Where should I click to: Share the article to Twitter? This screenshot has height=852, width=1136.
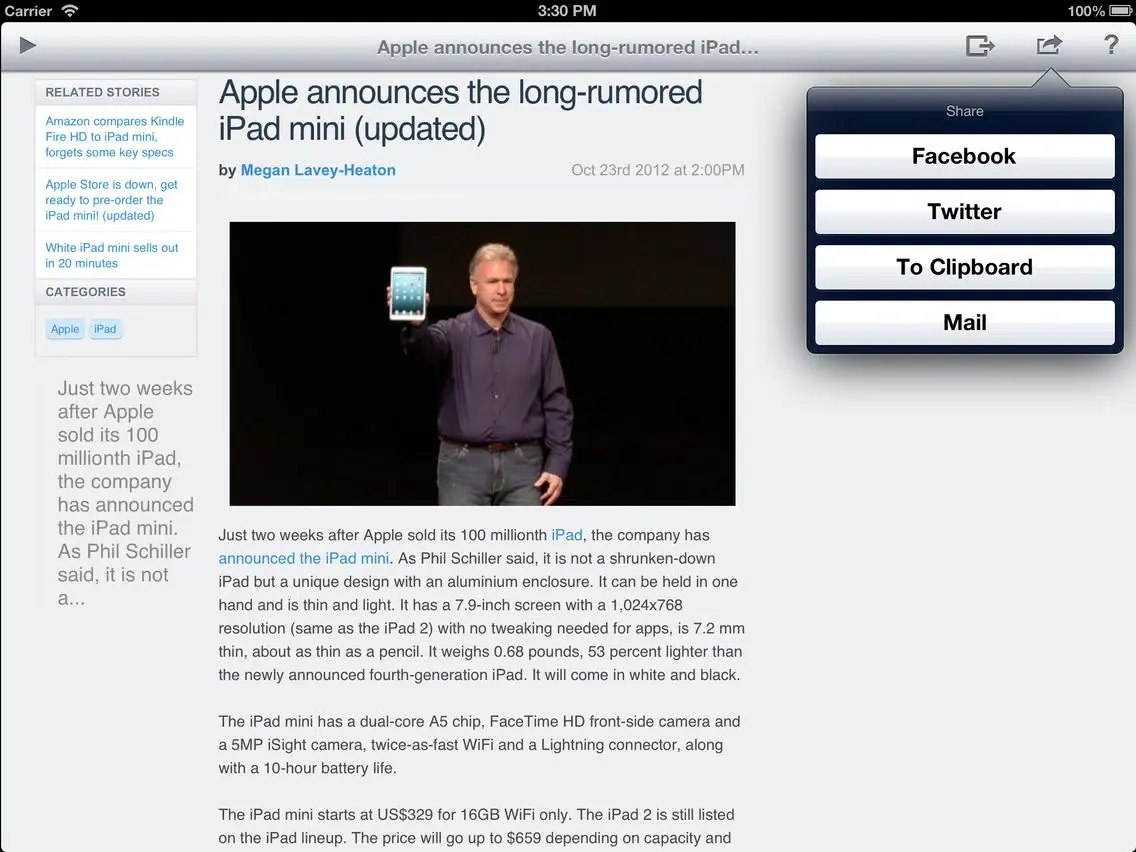[964, 212]
